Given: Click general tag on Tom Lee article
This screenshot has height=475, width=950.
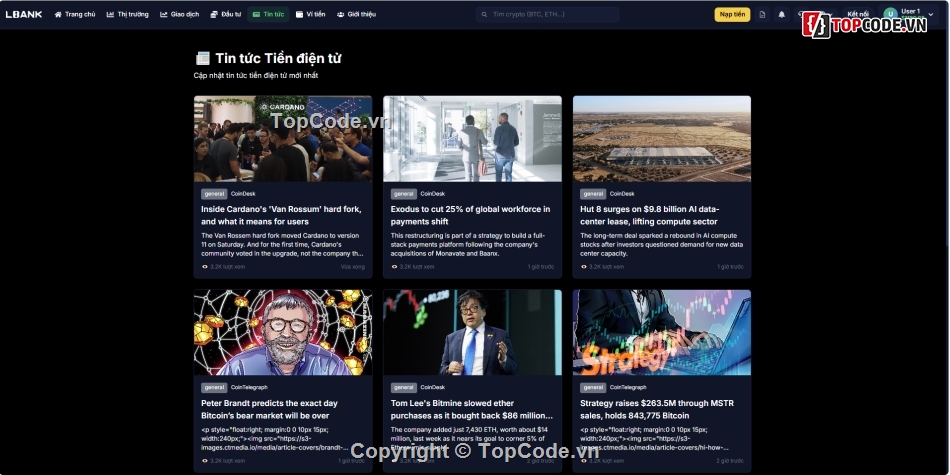Looking at the screenshot, I should click(x=404, y=388).
